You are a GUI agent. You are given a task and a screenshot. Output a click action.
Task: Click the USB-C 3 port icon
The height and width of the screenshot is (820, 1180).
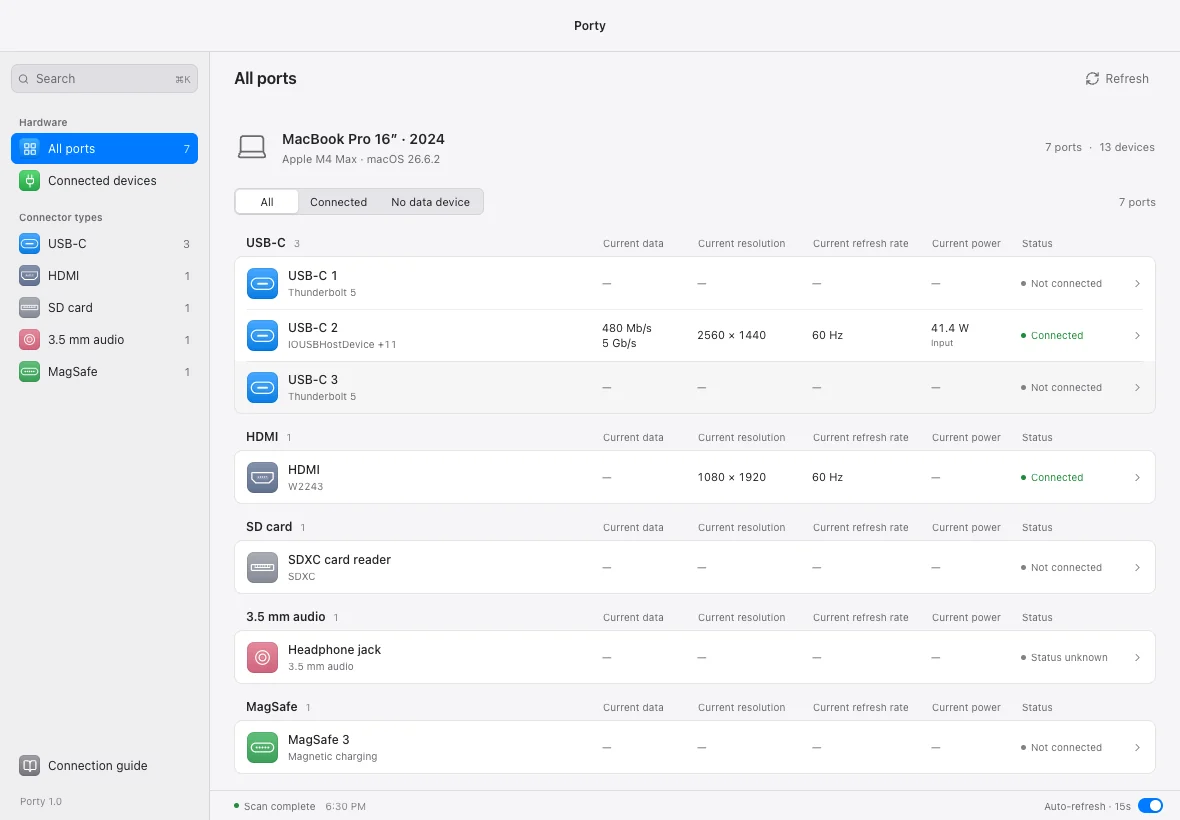263,387
